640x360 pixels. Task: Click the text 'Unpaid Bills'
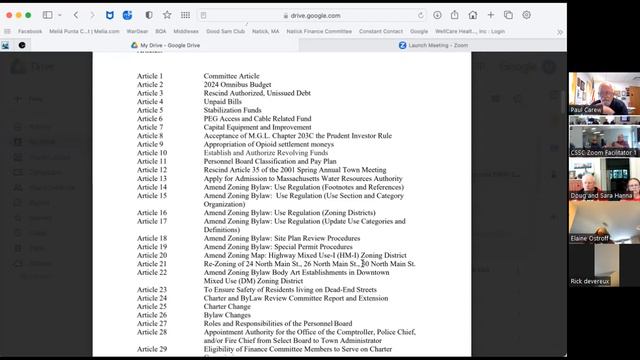click(x=222, y=102)
